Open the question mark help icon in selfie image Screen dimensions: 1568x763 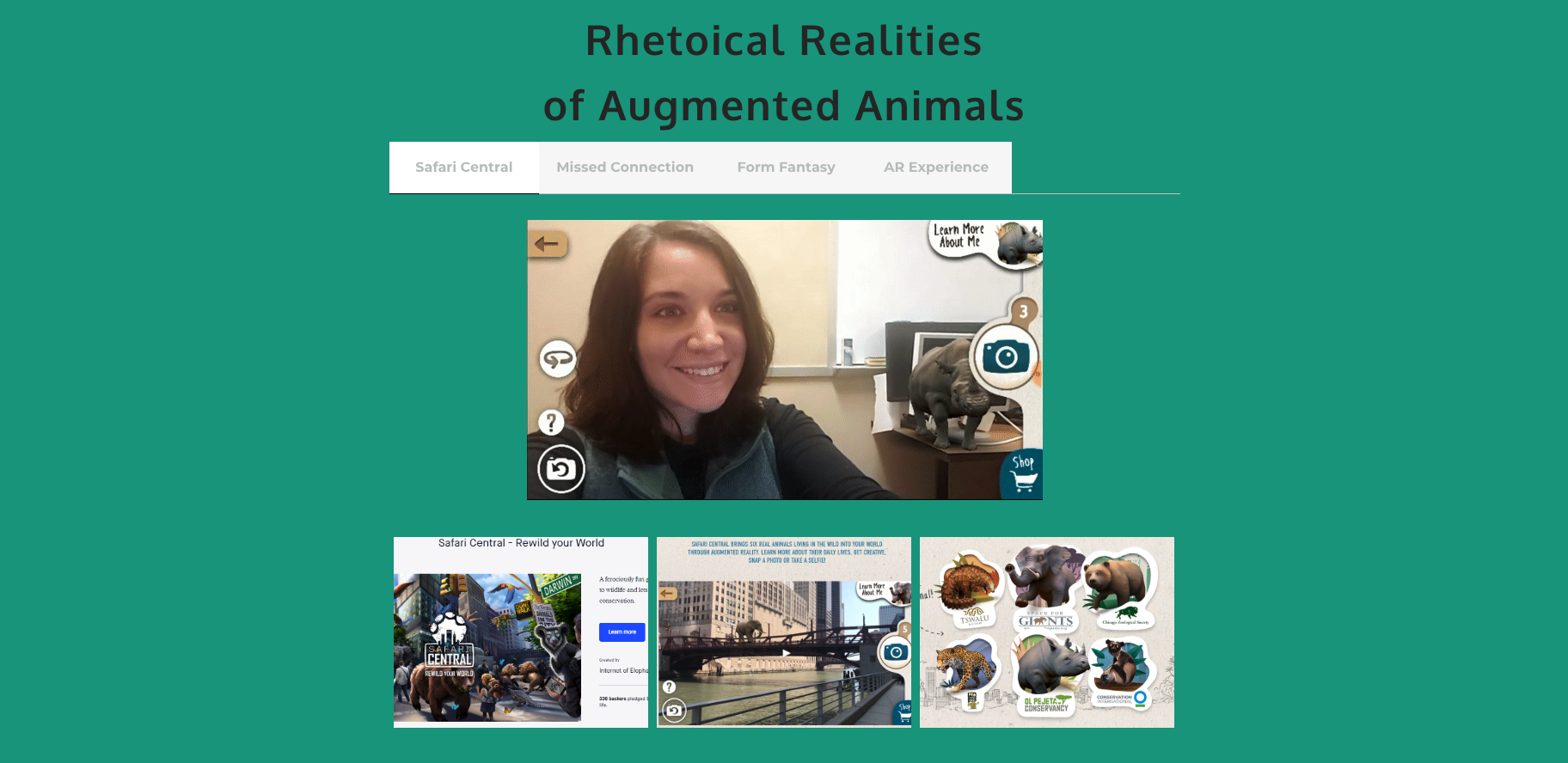click(x=551, y=422)
